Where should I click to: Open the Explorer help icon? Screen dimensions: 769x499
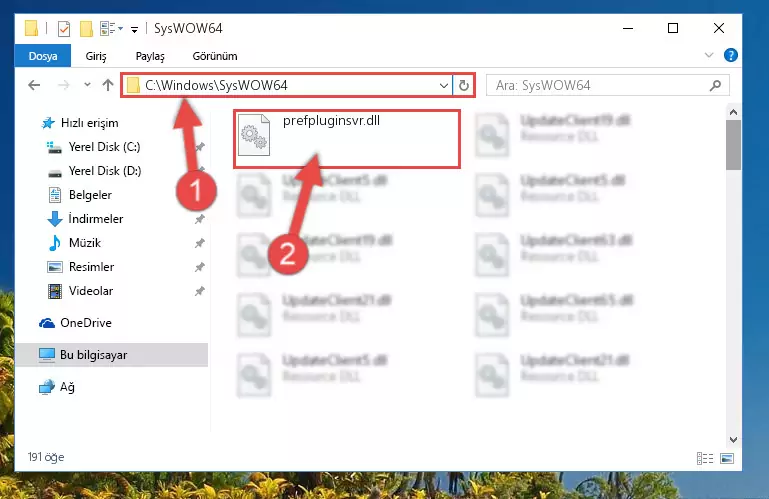tap(730, 55)
